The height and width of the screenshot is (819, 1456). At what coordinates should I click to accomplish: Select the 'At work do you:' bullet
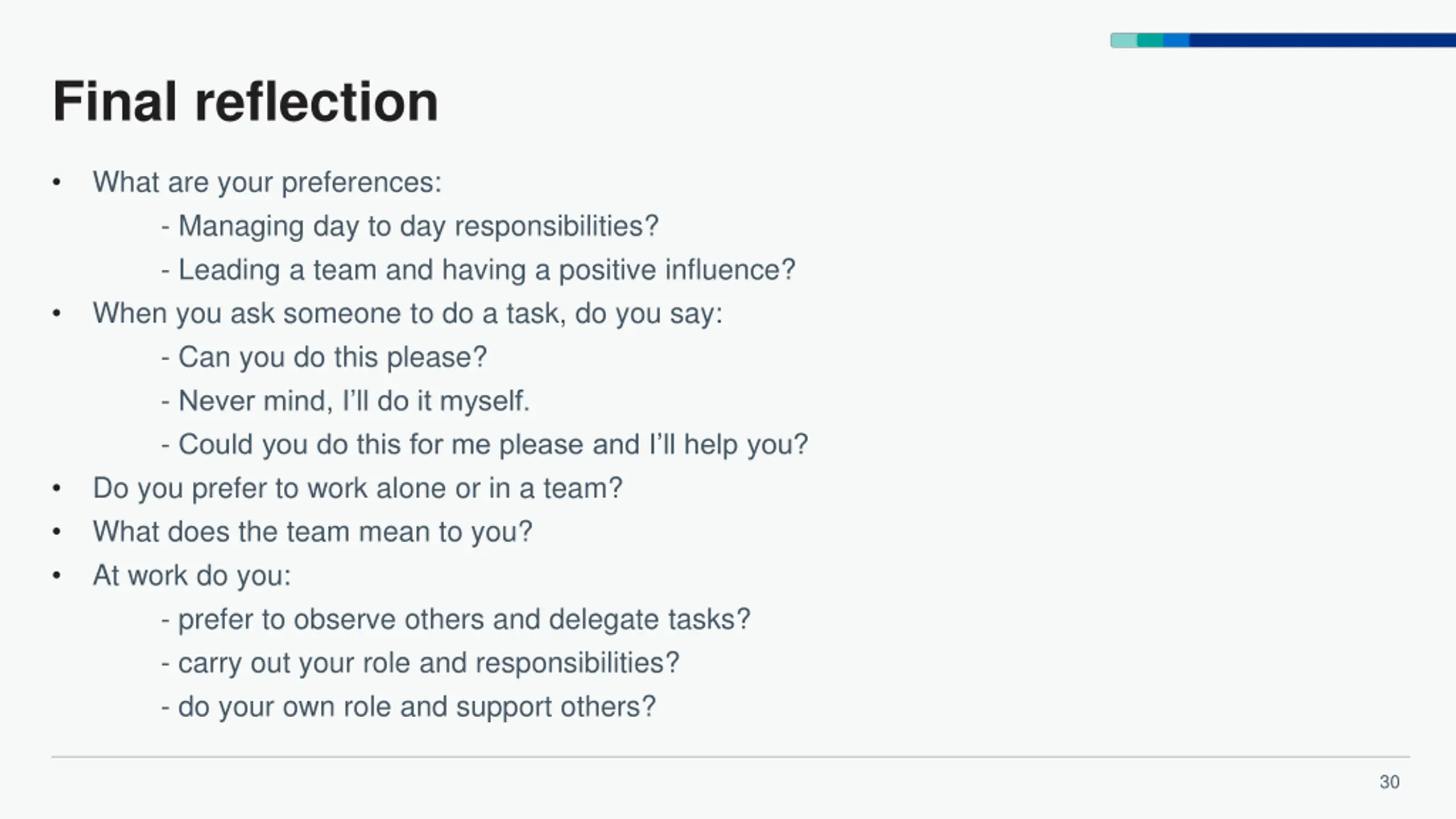pos(192,576)
